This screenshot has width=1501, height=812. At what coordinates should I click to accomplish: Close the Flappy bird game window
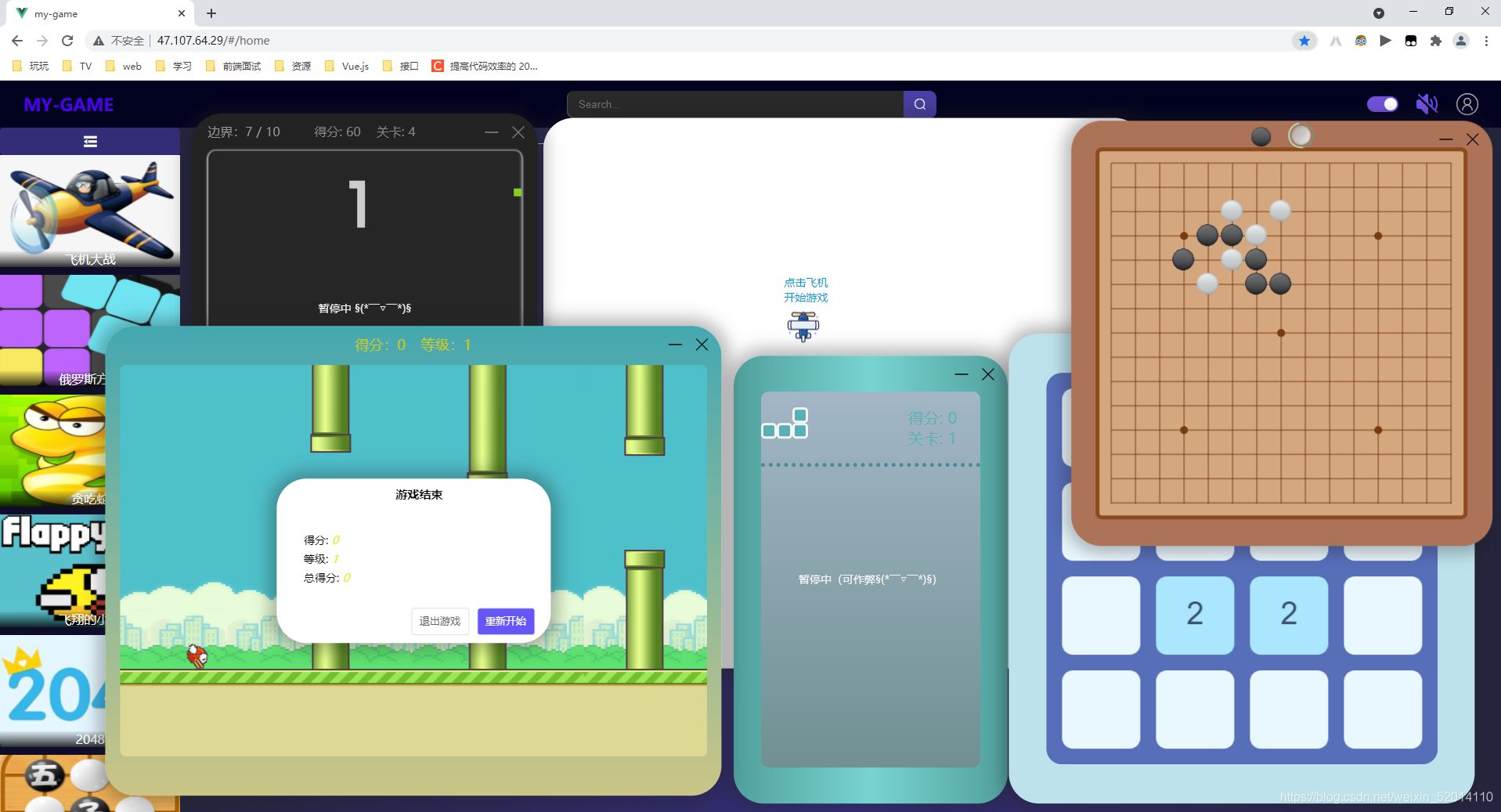click(702, 345)
